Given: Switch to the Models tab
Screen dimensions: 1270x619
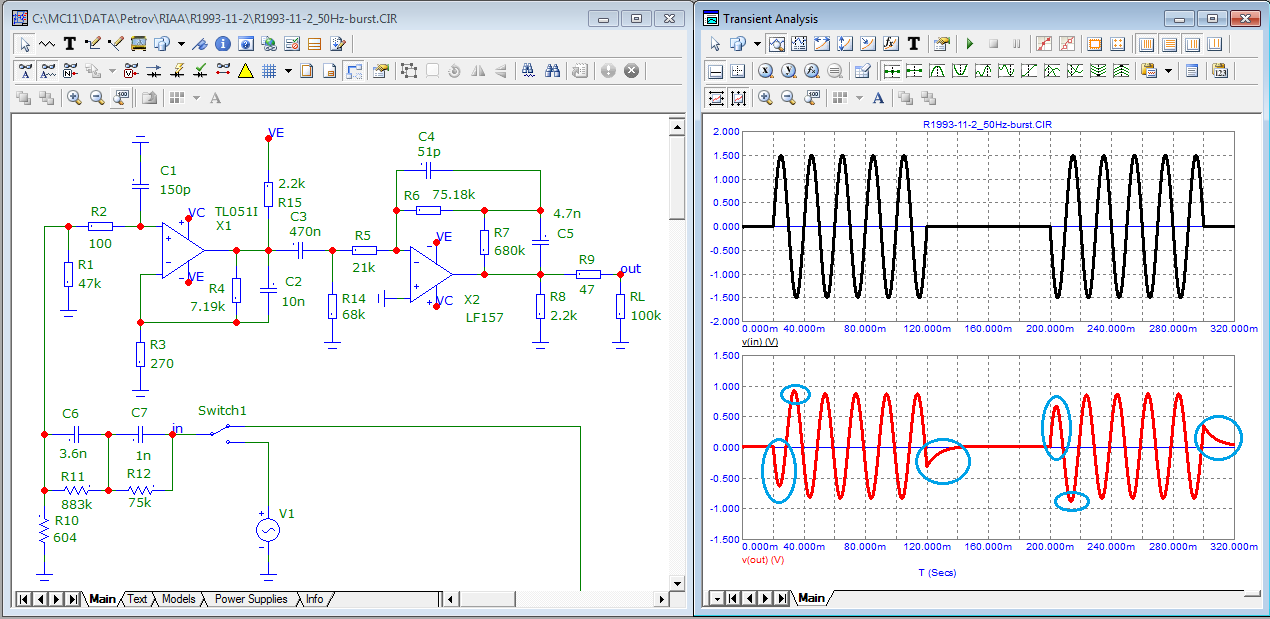Looking at the screenshot, I should point(178,599).
